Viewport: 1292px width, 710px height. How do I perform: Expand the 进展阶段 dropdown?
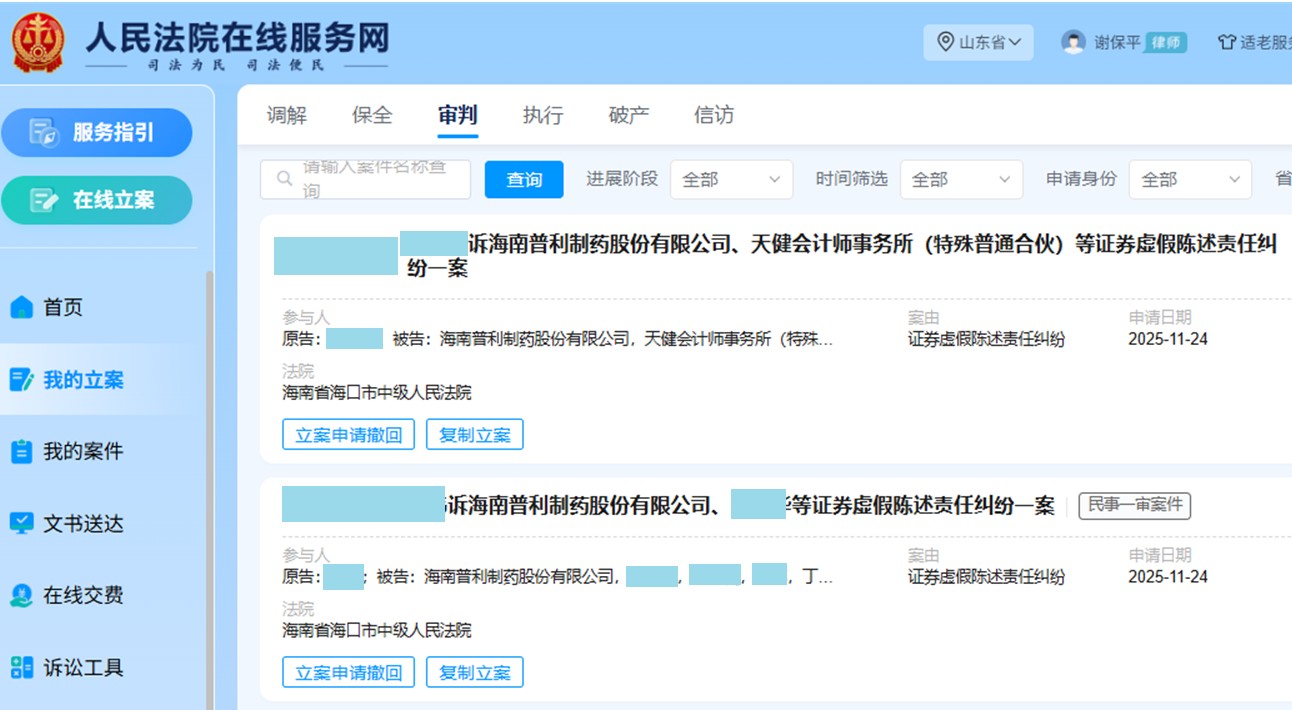(731, 180)
